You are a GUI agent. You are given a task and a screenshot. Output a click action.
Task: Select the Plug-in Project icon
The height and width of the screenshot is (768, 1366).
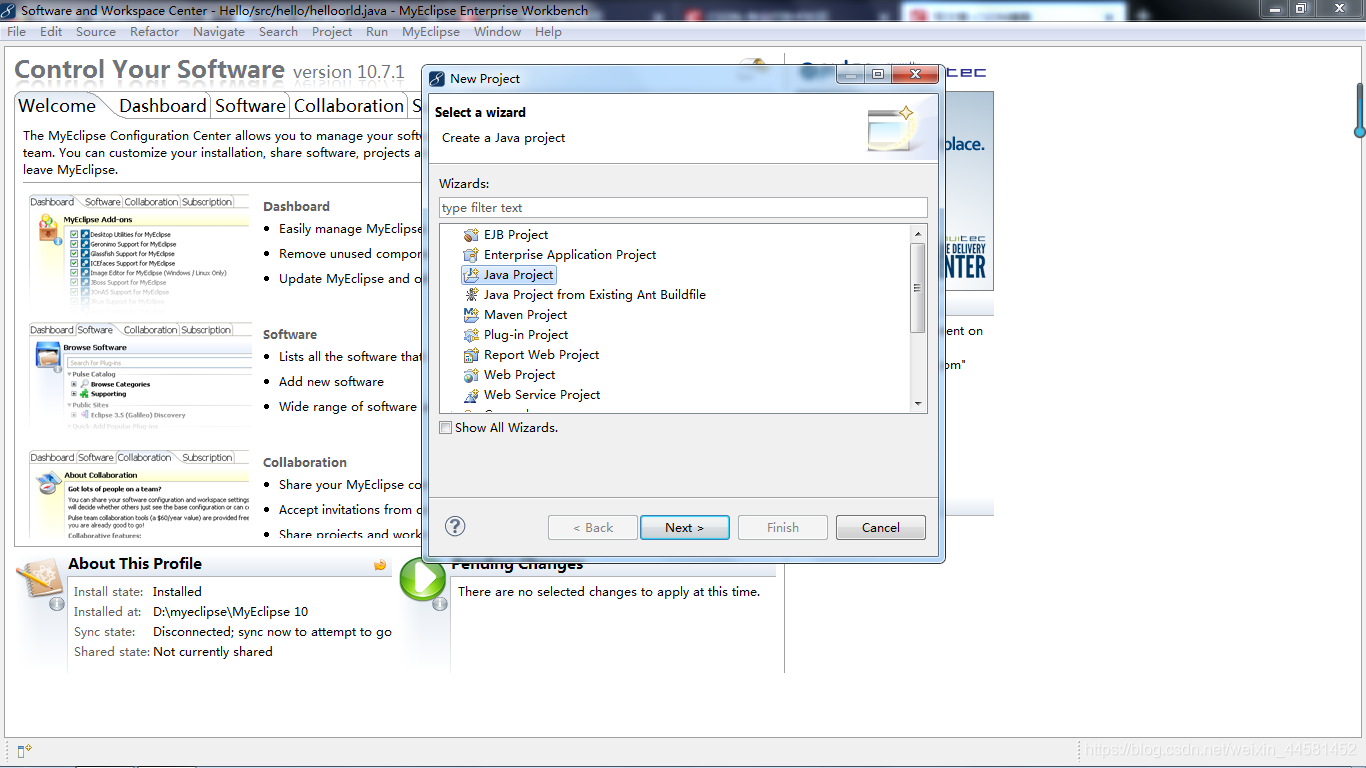click(471, 335)
